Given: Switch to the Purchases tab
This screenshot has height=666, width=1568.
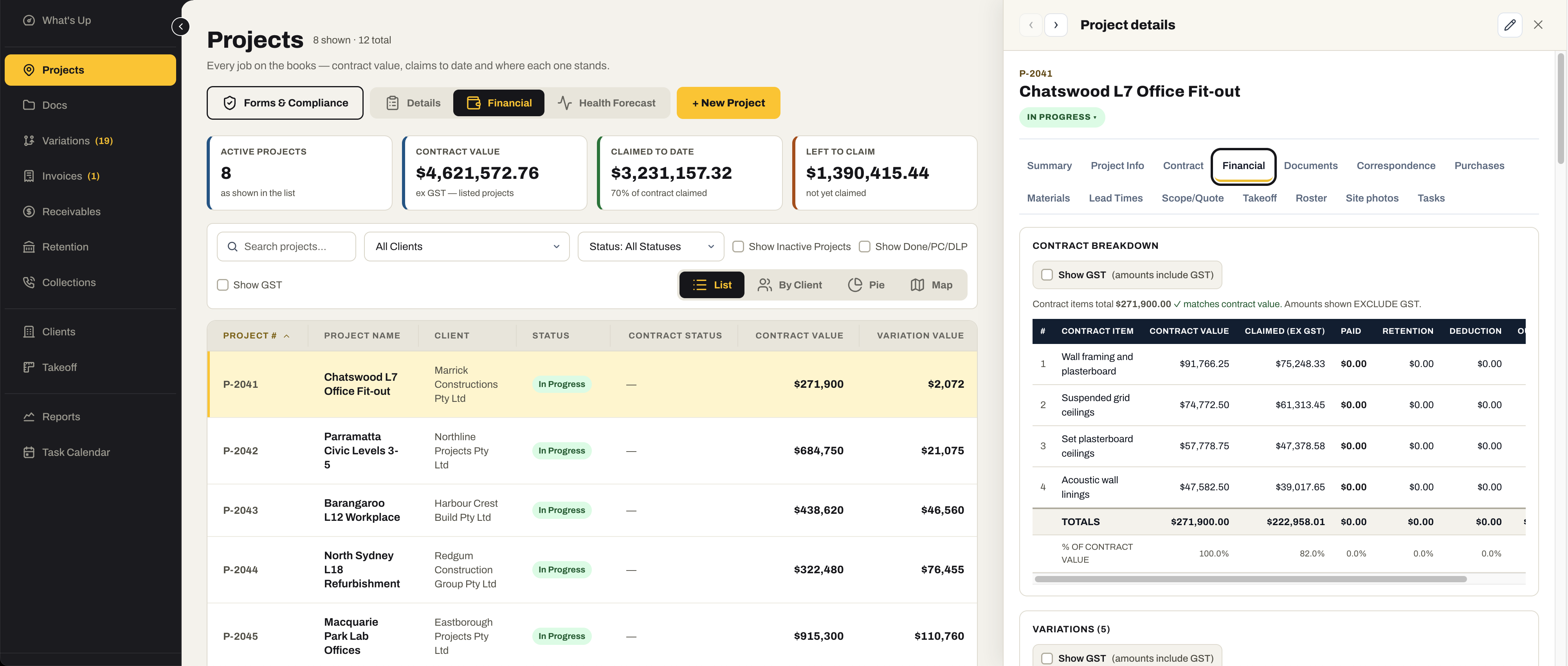Looking at the screenshot, I should (x=1479, y=166).
